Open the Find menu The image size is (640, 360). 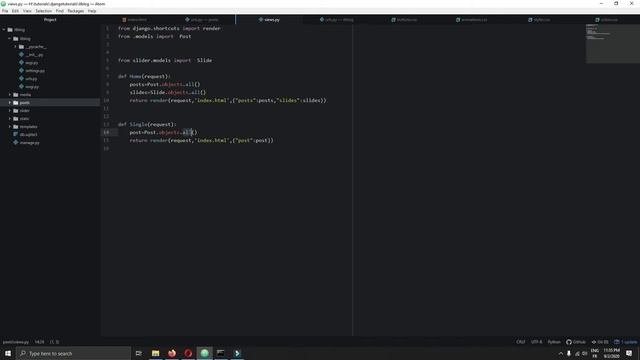pyautogui.click(x=60, y=11)
